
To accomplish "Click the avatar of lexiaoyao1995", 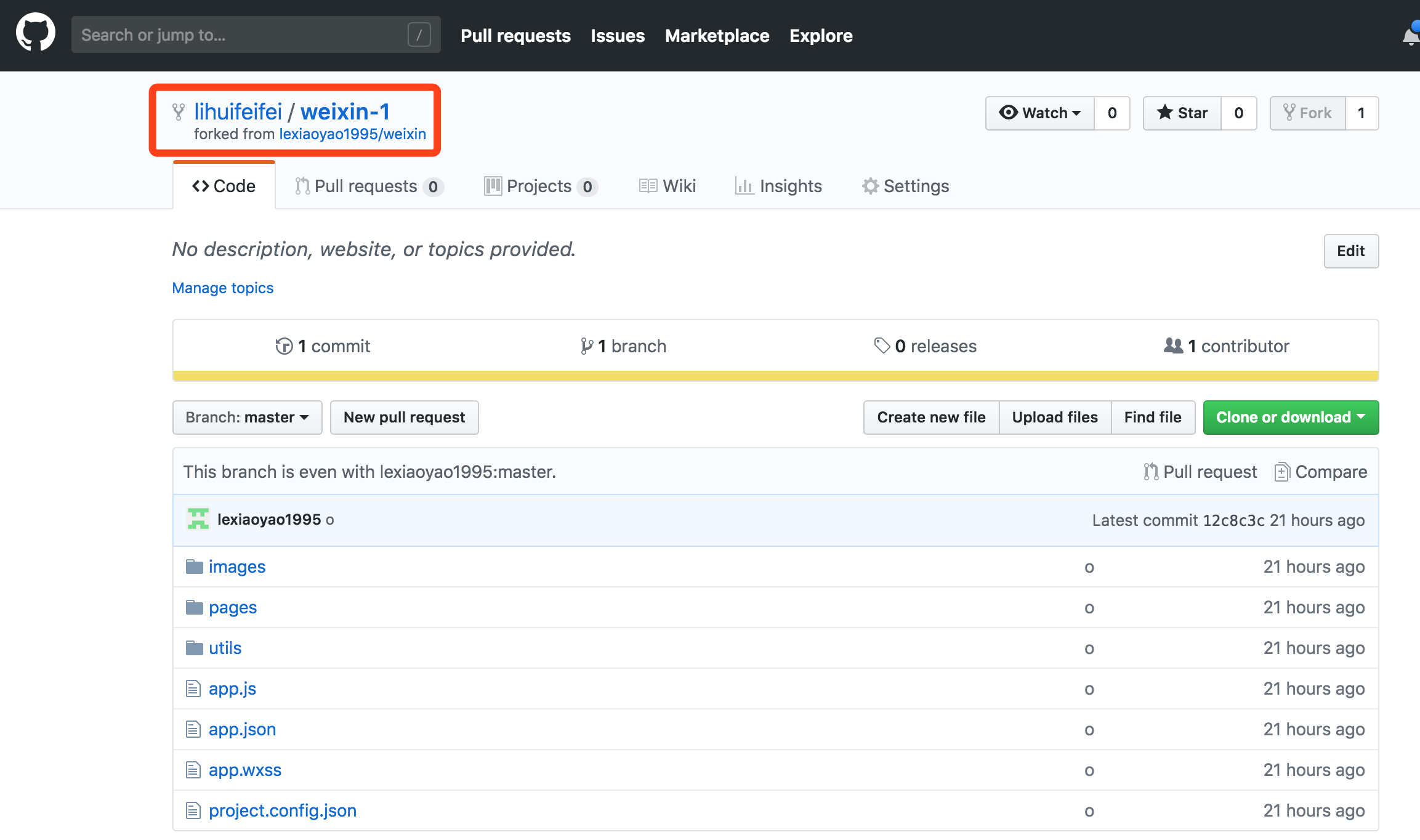I will pyautogui.click(x=198, y=519).
